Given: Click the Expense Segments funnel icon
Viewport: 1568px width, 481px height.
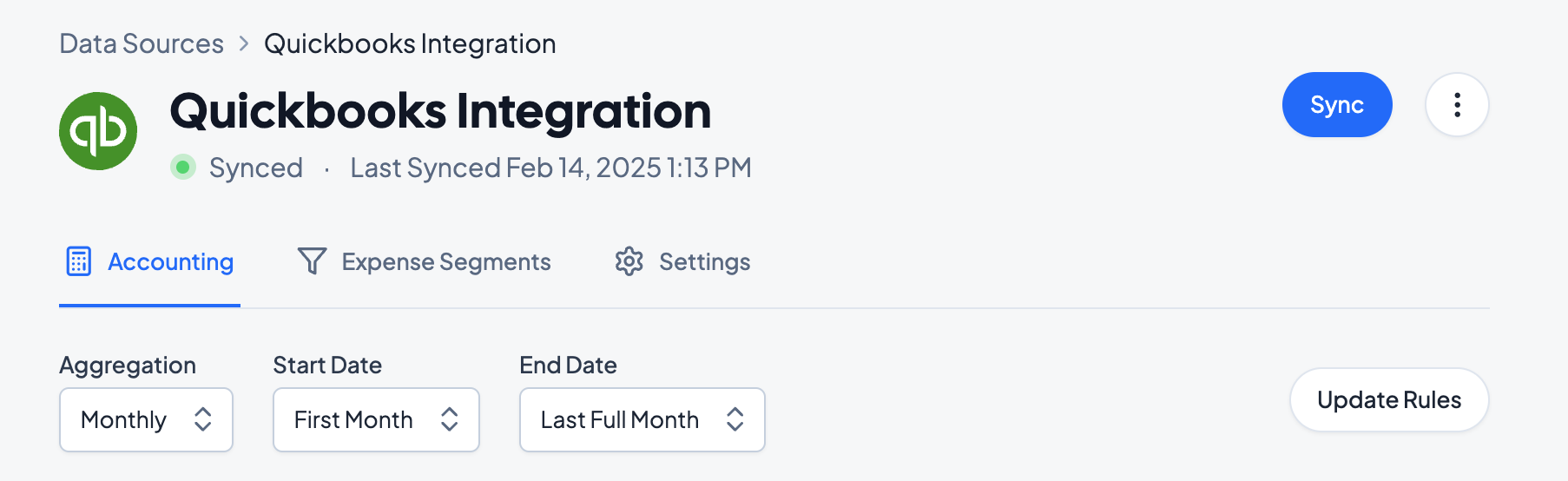Looking at the screenshot, I should pos(312,261).
